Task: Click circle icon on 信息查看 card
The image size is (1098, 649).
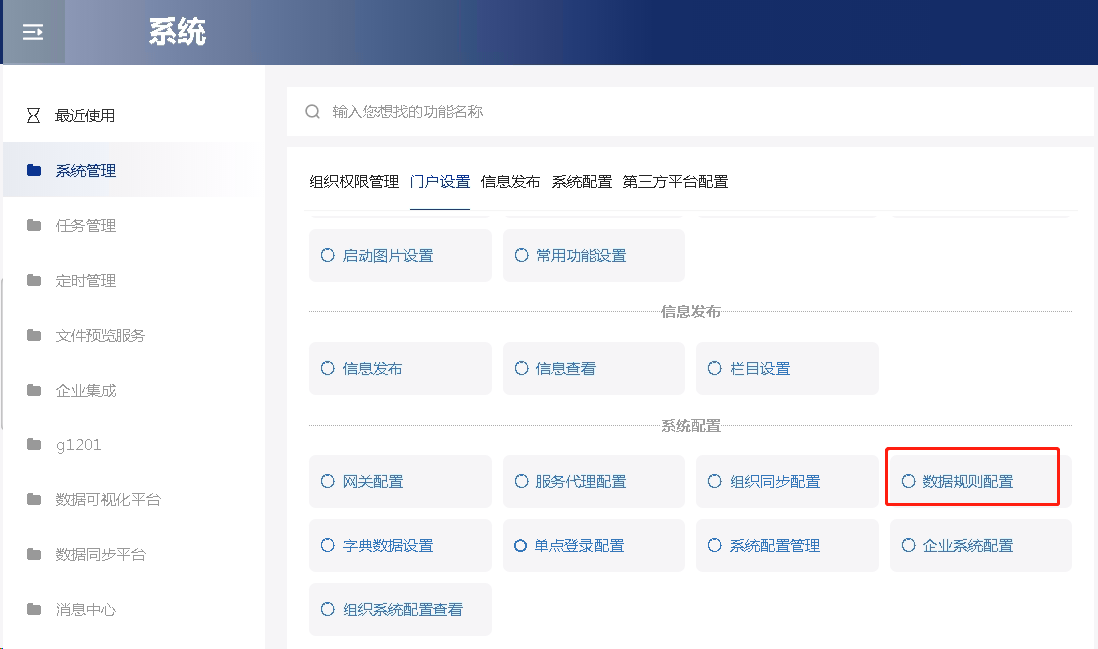Action: [522, 368]
